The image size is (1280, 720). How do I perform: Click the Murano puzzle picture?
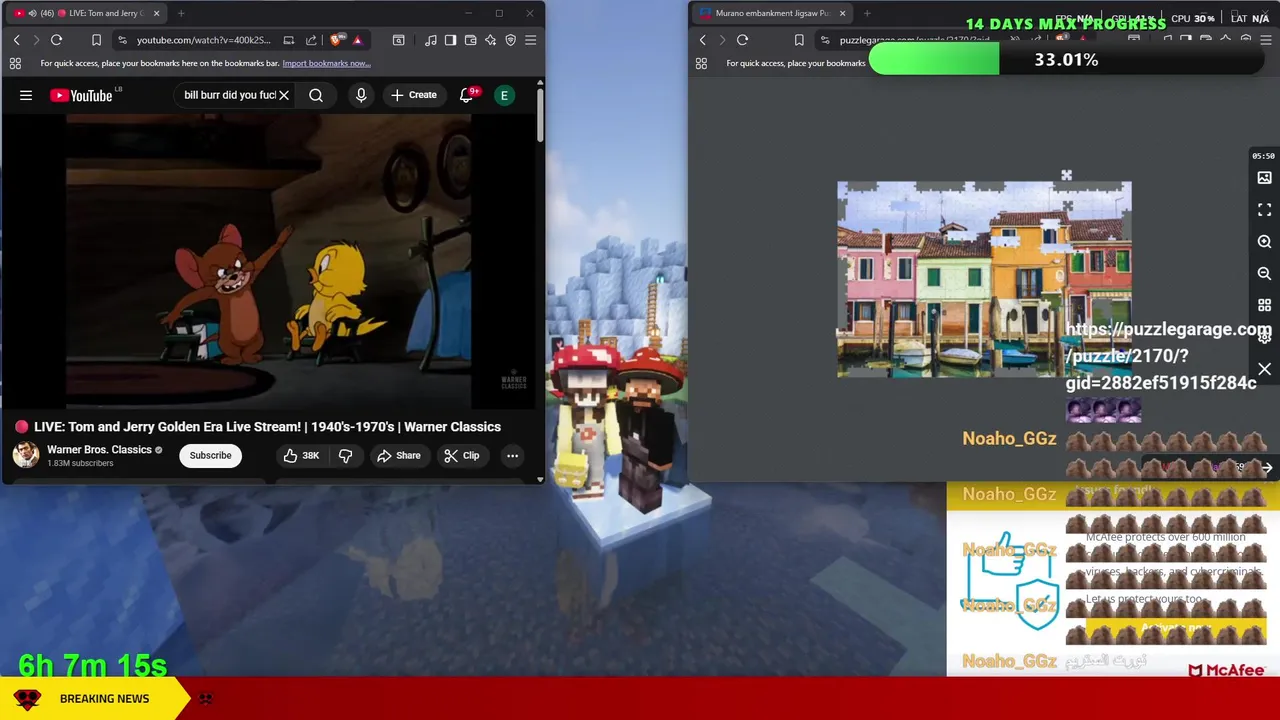click(x=984, y=279)
